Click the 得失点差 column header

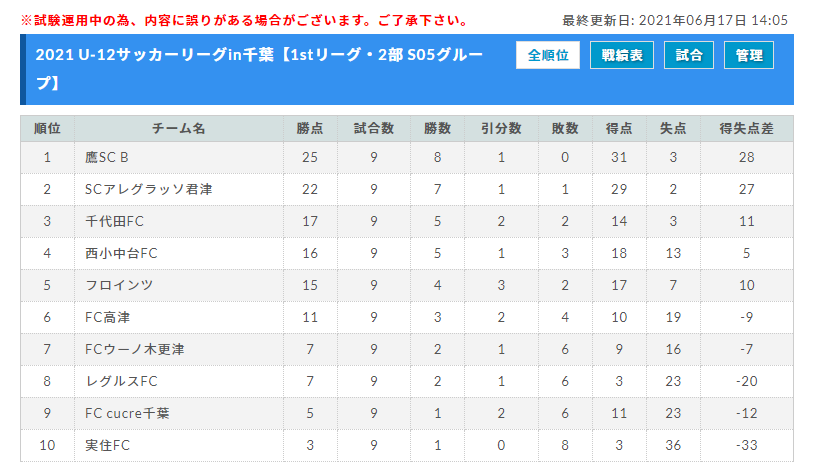pyautogui.click(x=746, y=128)
